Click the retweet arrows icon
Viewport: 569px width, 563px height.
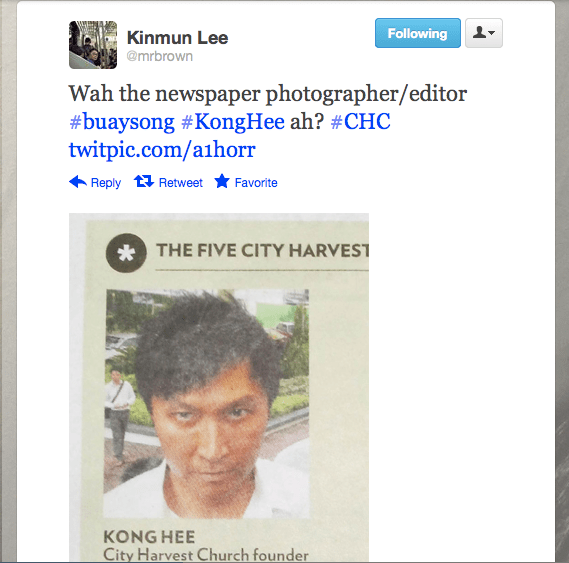[144, 181]
